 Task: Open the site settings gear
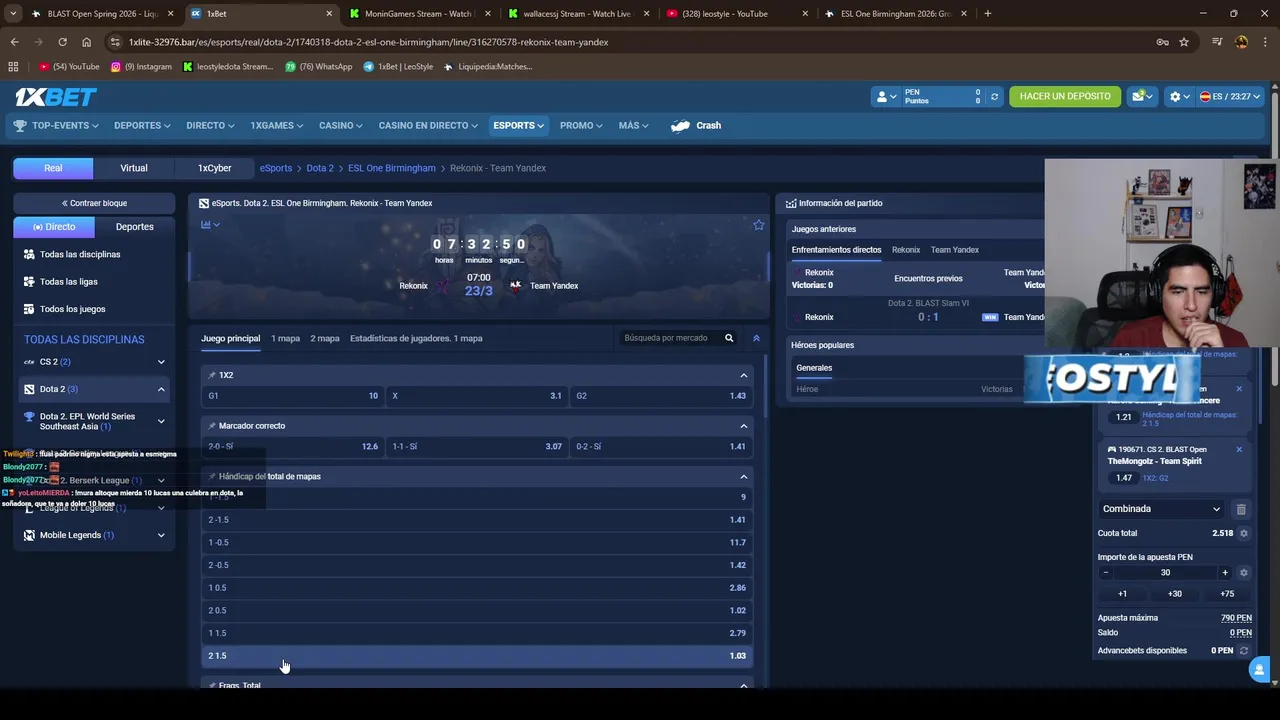click(x=1179, y=97)
